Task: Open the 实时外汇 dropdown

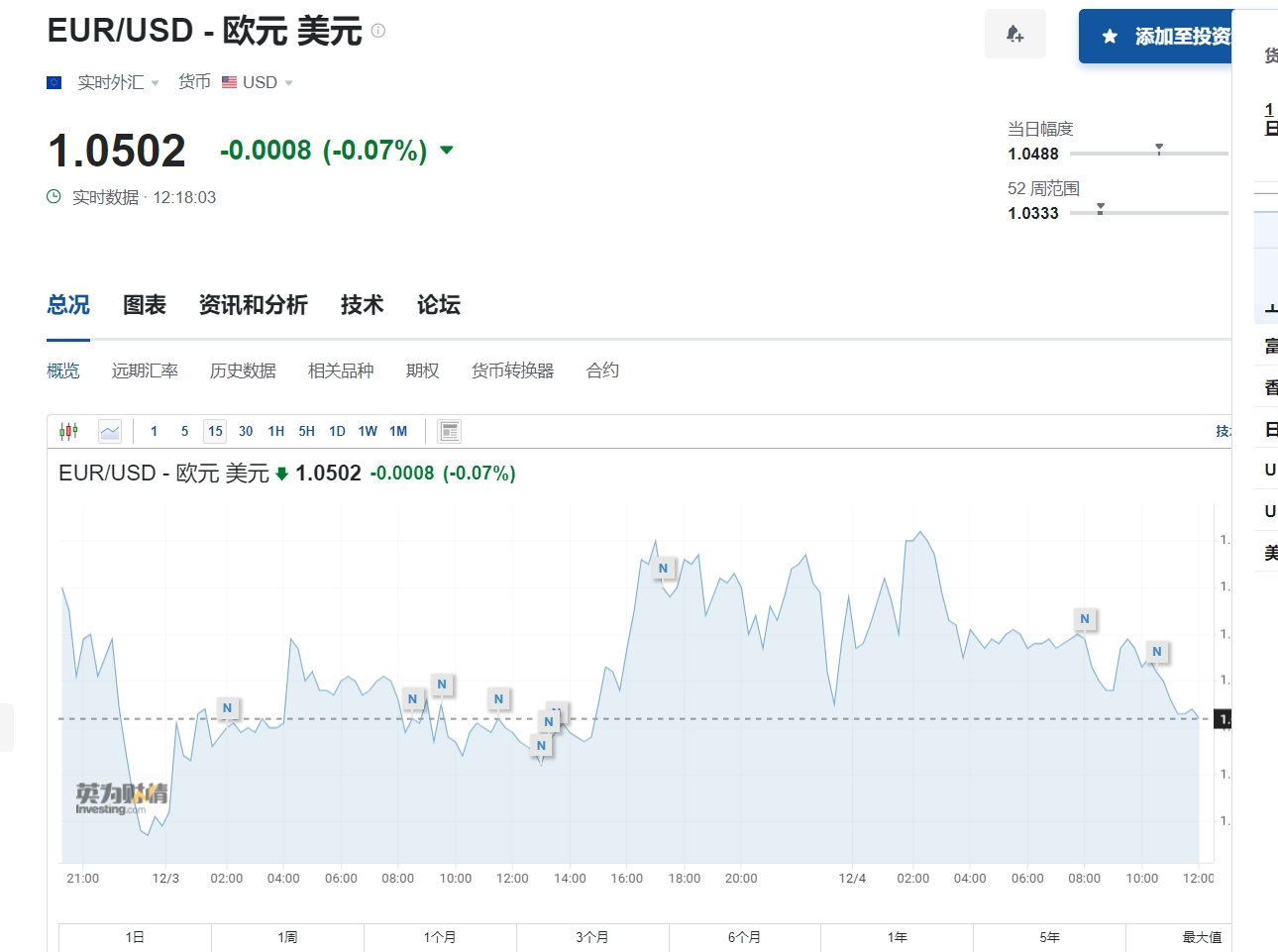Action: (x=118, y=82)
